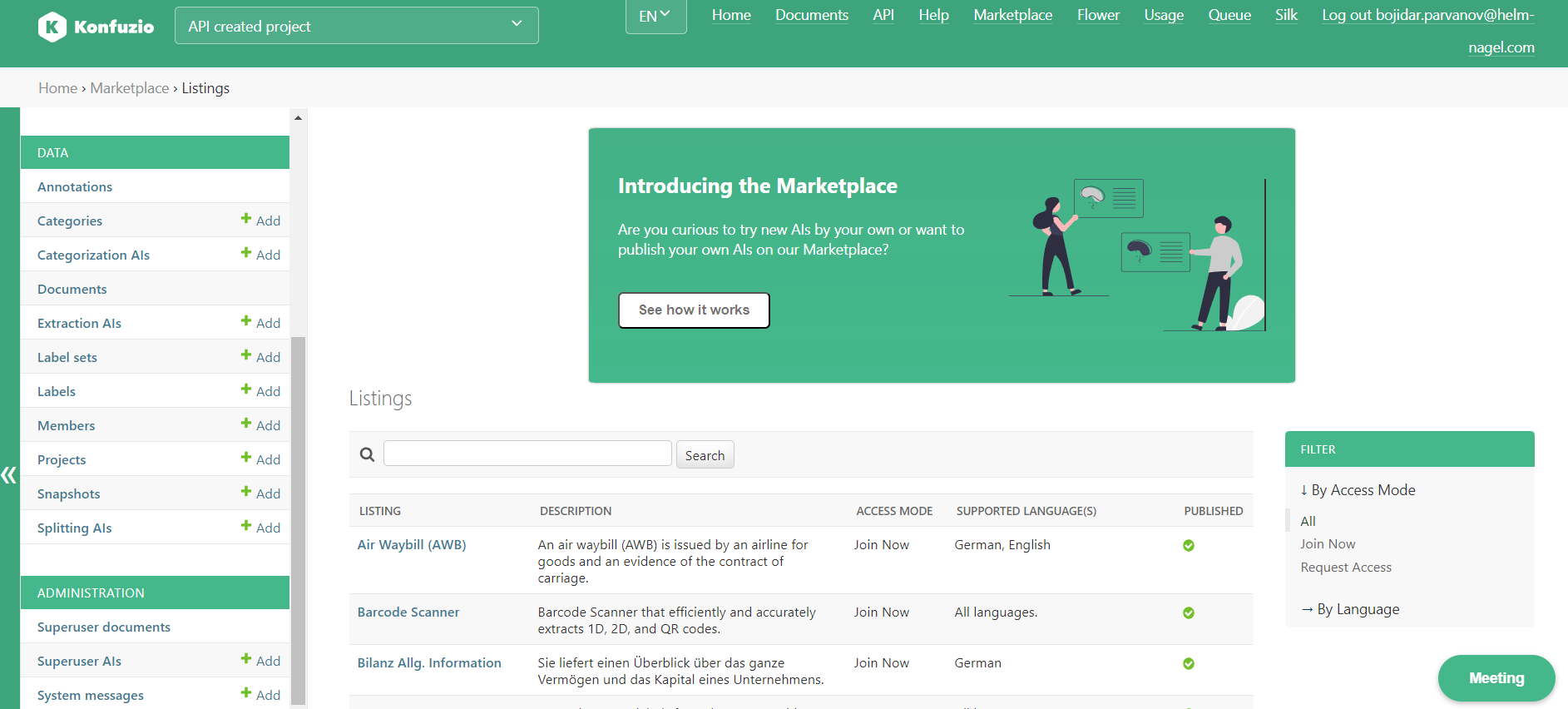The image size is (1568, 709).
Task: Open Silk in top navigation
Action: [1286, 15]
